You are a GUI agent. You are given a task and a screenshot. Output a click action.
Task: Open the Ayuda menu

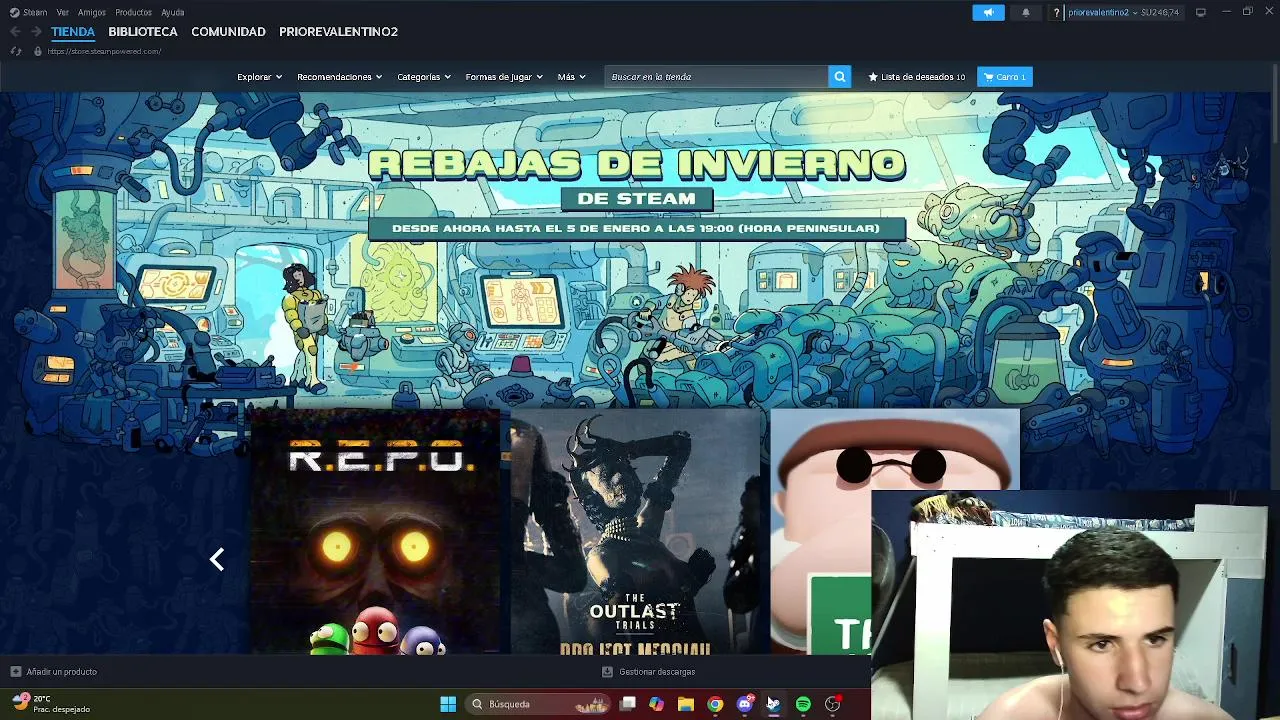click(x=172, y=12)
